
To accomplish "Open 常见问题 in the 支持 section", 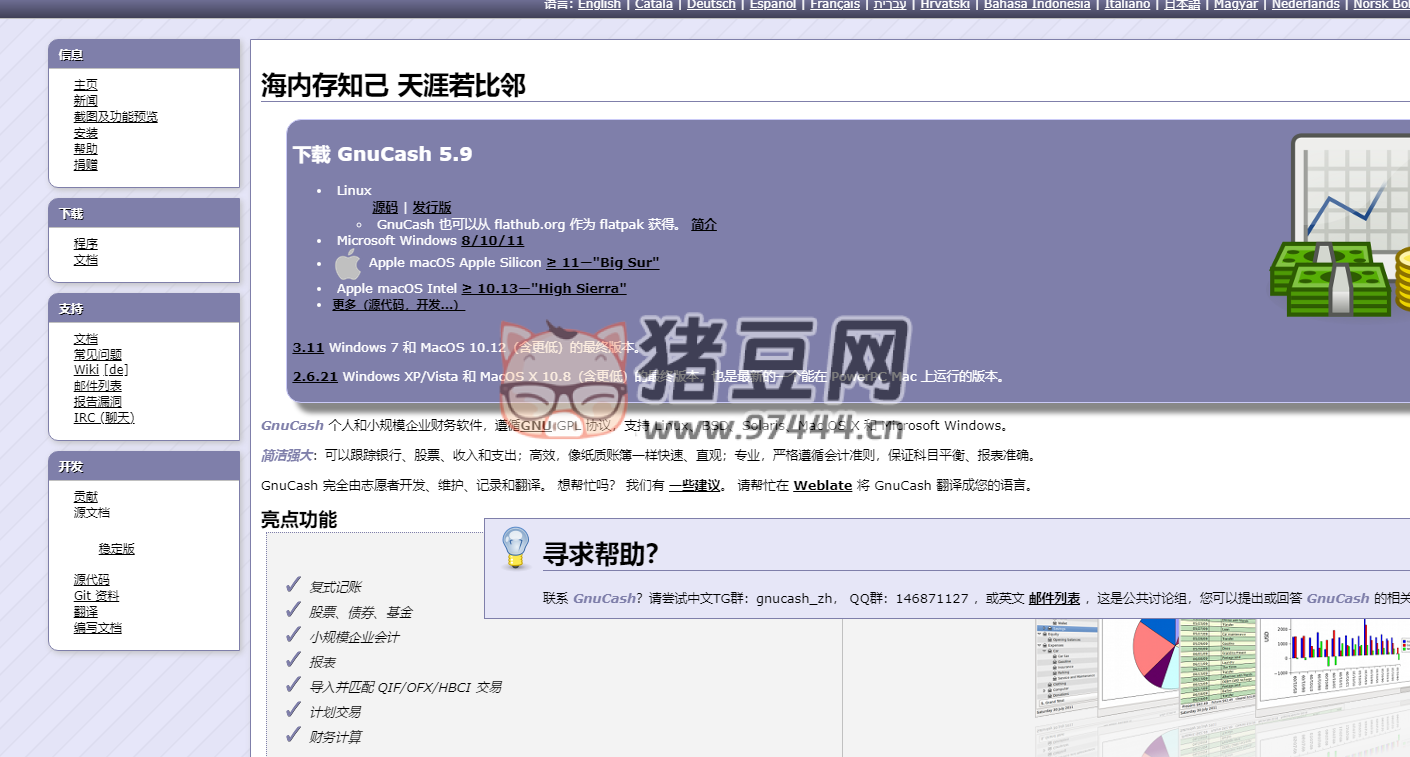I will [97, 355].
